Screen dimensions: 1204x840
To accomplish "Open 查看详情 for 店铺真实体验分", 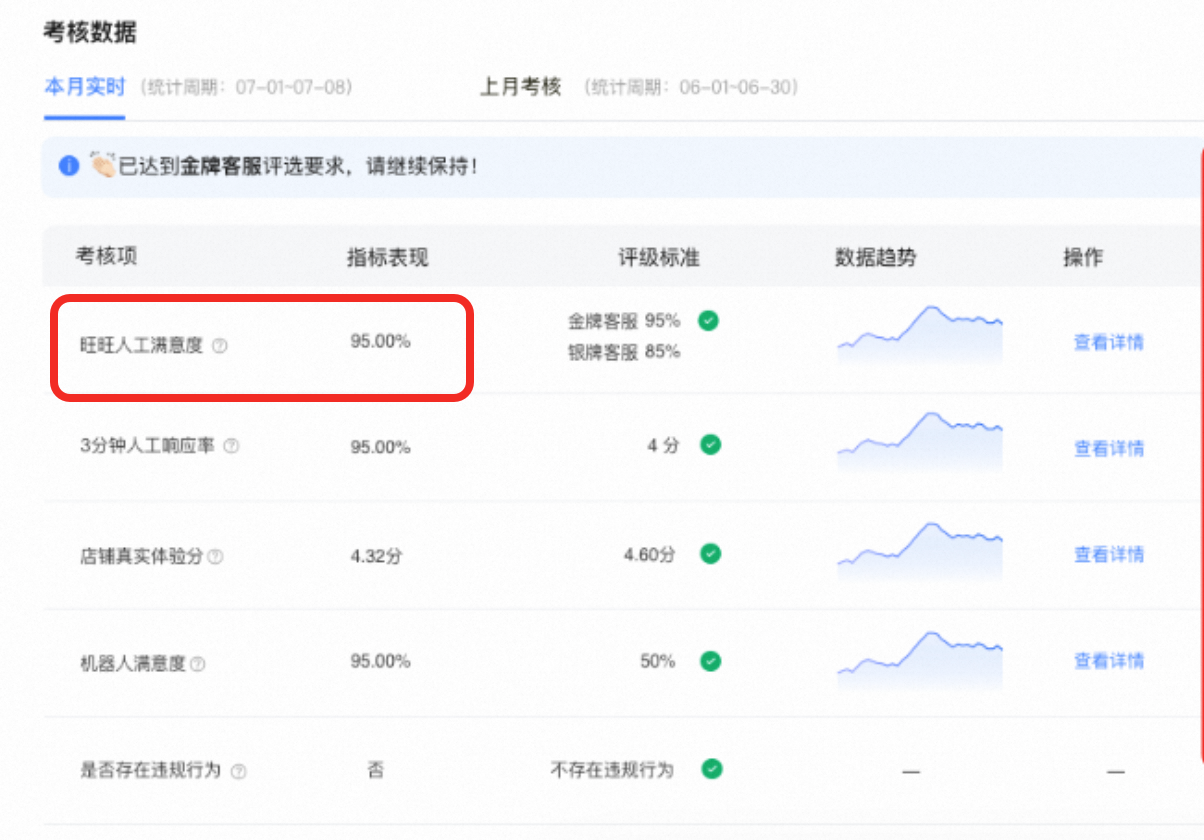I will click(x=1109, y=554).
